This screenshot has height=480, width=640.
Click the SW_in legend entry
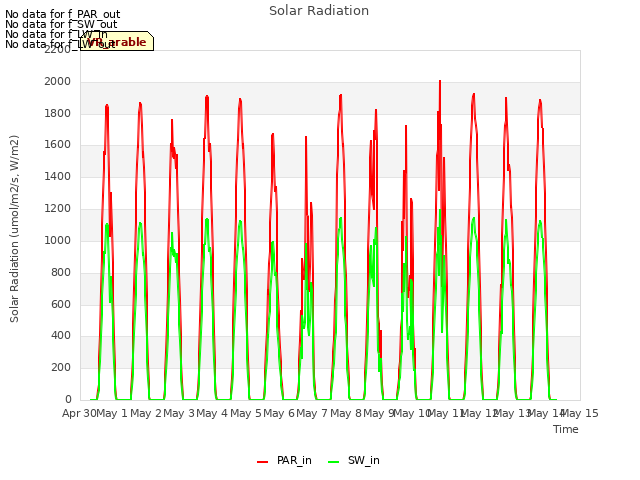(354, 461)
